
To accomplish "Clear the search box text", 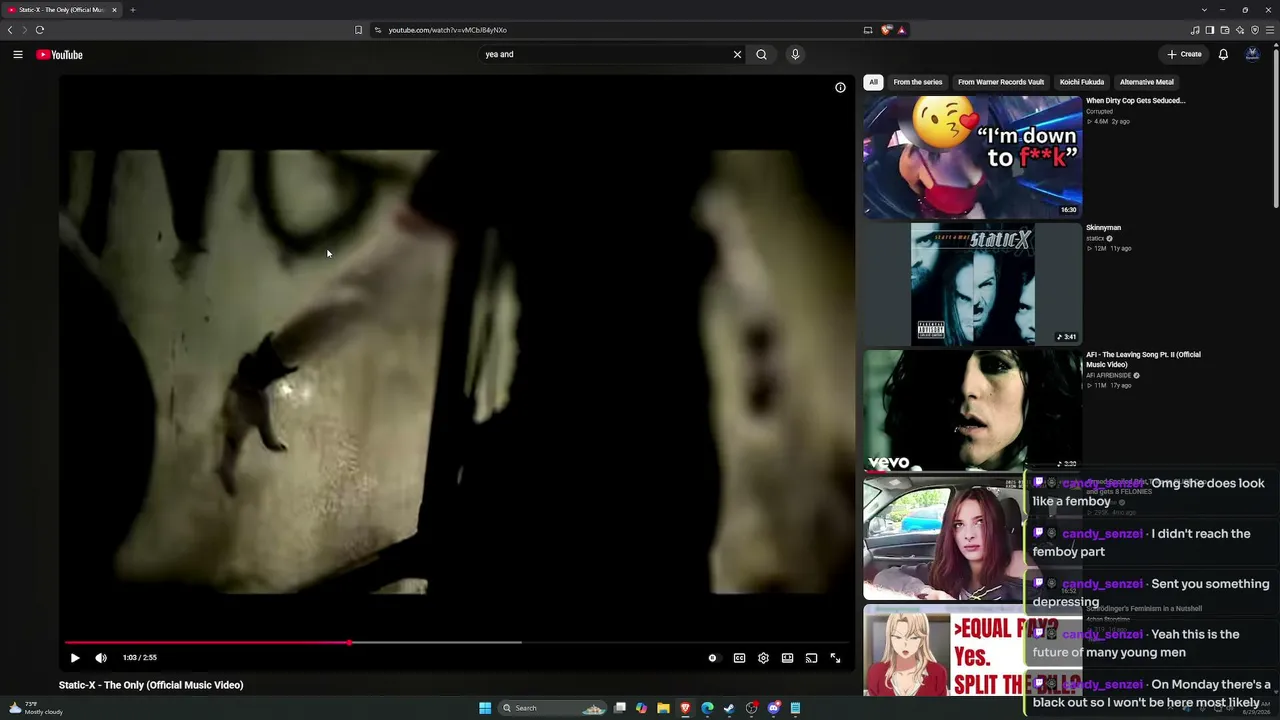I will (x=737, y=55).
